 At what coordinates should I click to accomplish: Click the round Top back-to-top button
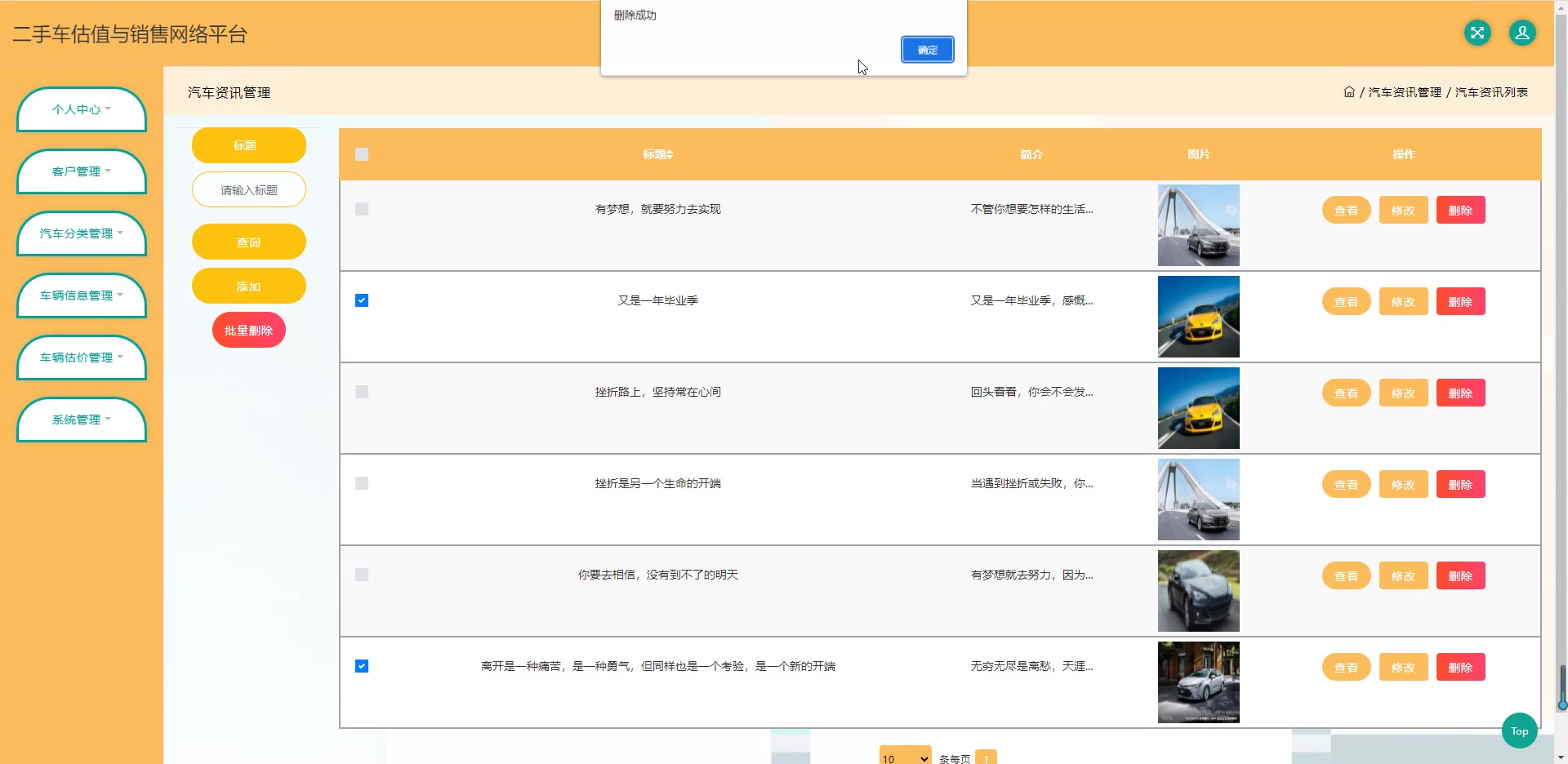(1519, 731)
